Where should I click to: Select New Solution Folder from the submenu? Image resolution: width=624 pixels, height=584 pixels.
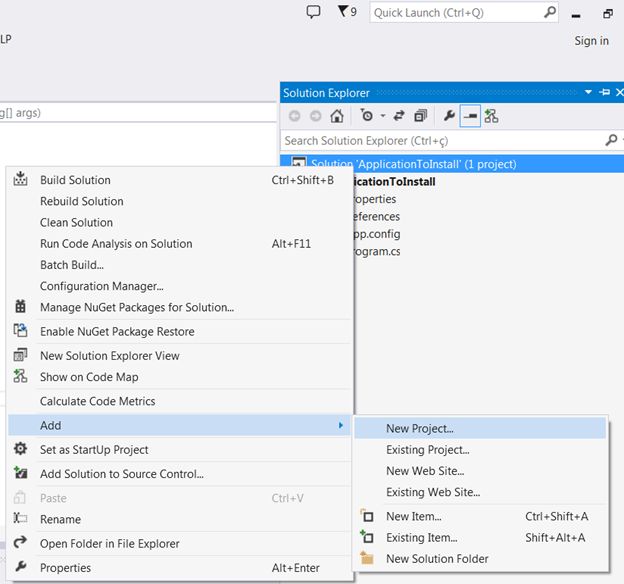point(437,559)
